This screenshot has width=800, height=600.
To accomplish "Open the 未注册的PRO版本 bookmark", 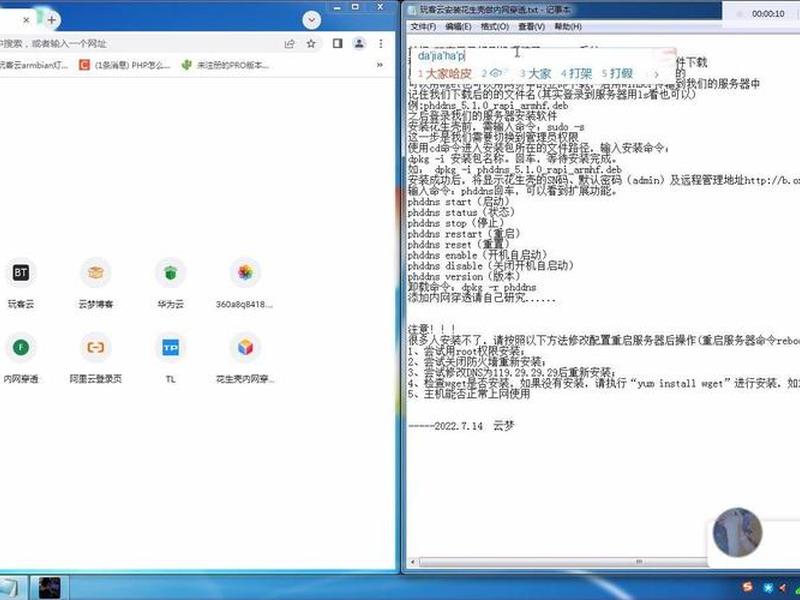I will [x=225, y=65].
